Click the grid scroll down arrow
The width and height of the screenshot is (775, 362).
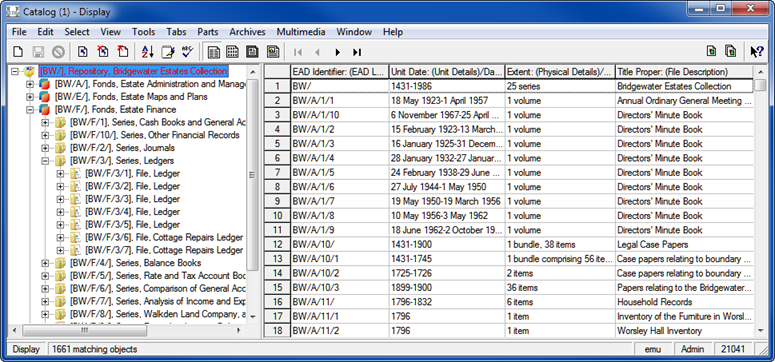760,330
